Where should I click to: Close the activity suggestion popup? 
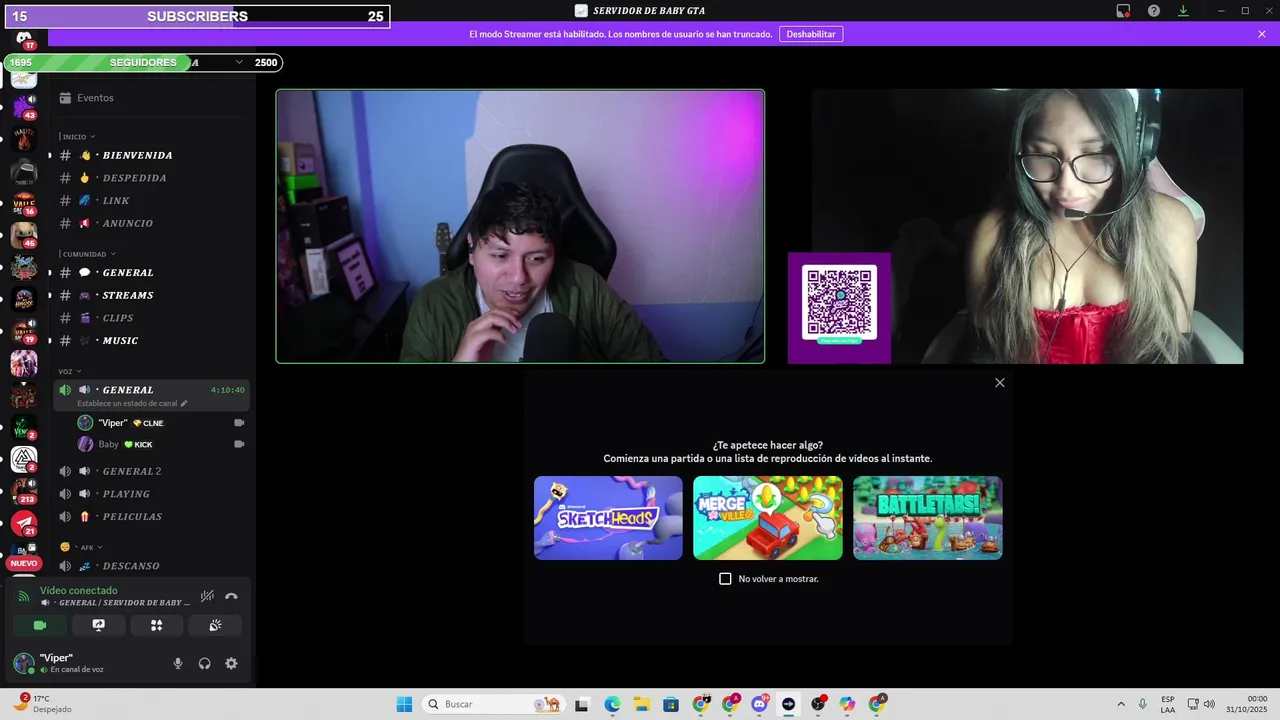click(999, 383)
